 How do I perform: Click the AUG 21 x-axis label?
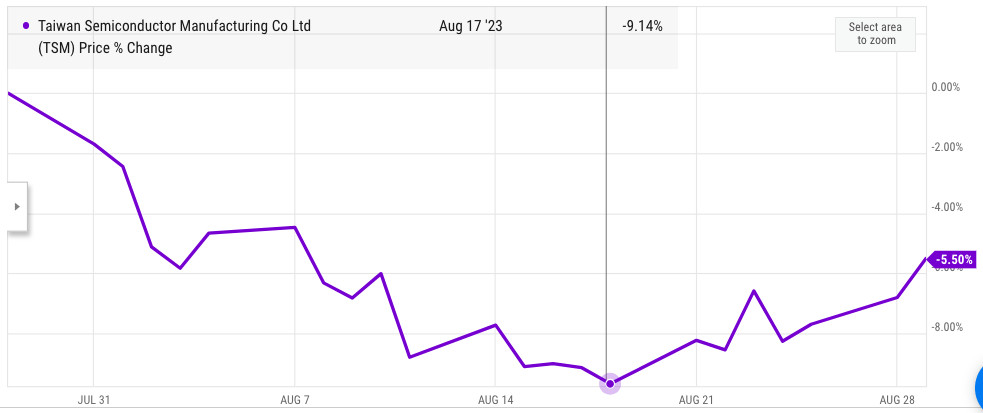pyautogui.click(x=696, y=400)
